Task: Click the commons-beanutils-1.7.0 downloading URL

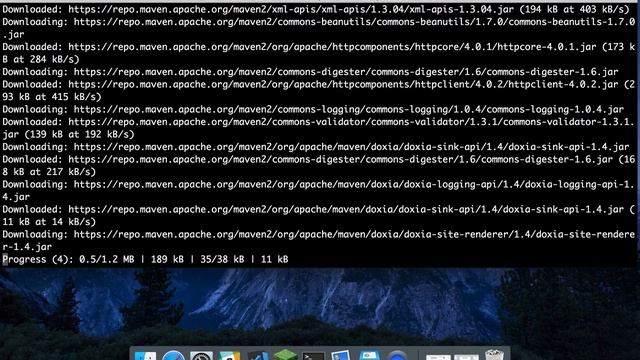Action: click(354, 22)
